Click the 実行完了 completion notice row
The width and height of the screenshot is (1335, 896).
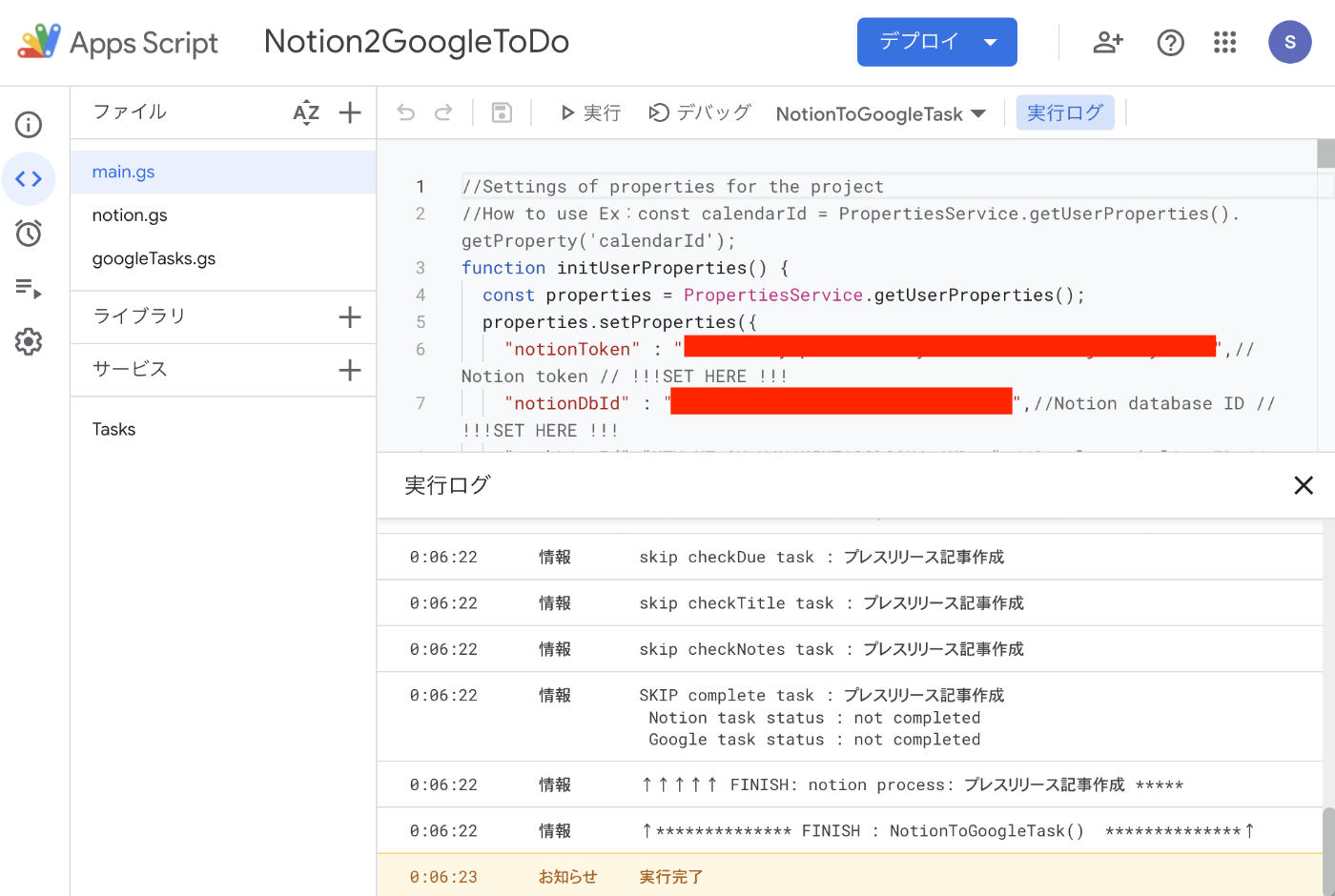click(850, 877)
